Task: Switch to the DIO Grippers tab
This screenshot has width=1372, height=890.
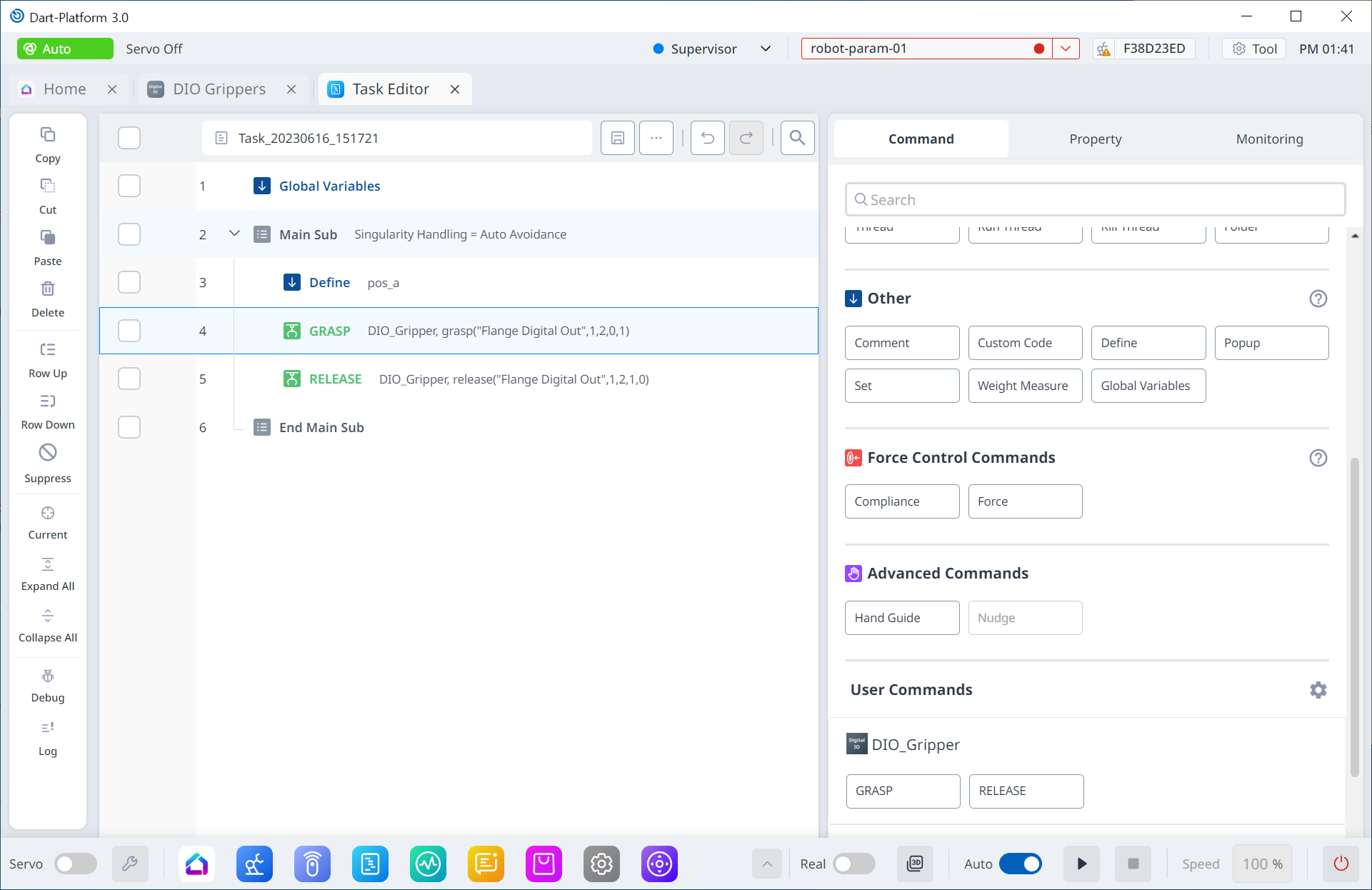Action: (219, 89)
